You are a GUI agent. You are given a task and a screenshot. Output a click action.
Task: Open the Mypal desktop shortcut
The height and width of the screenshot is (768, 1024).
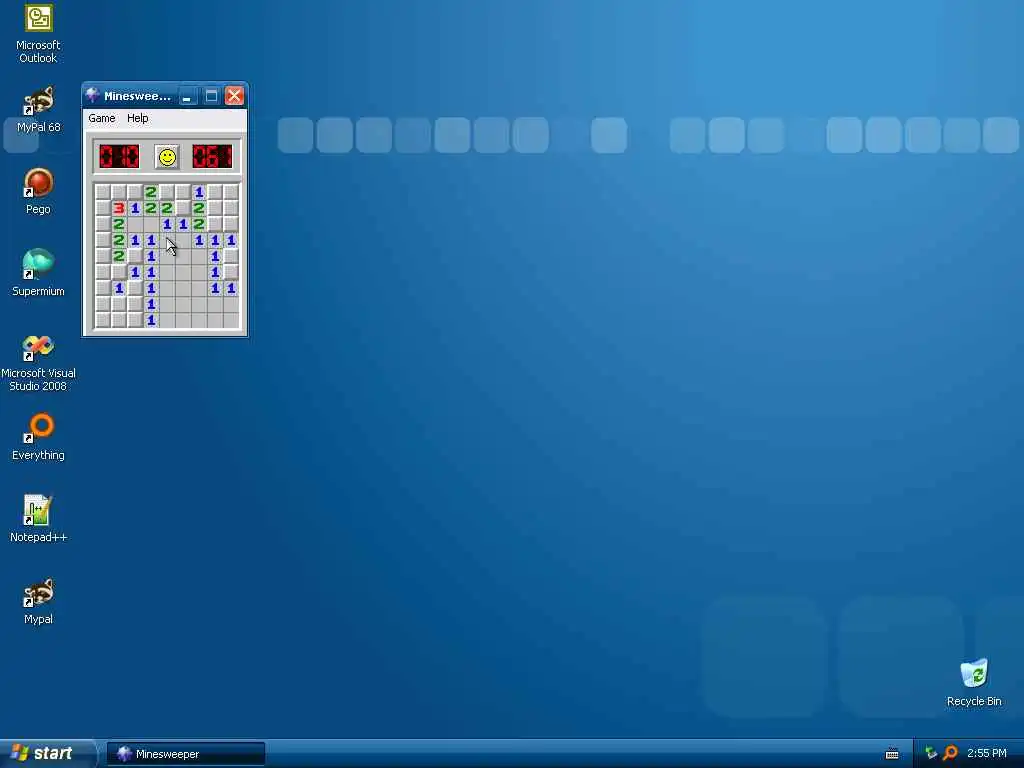point(38,601)
